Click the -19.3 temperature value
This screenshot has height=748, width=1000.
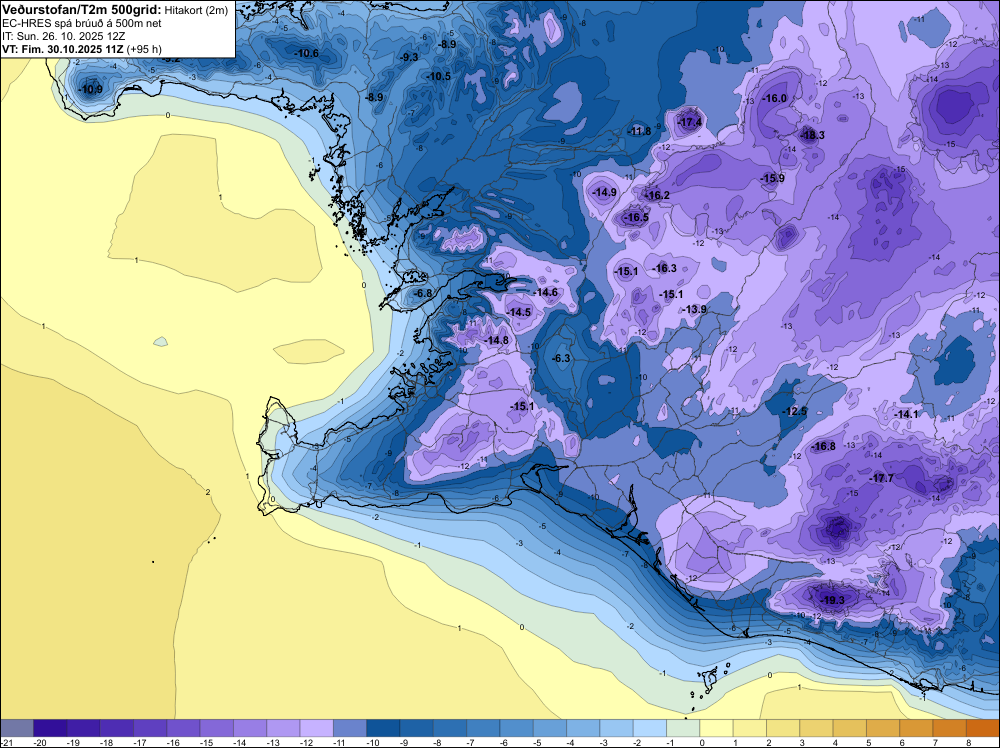pyautogui.click(x=832, y=601)
